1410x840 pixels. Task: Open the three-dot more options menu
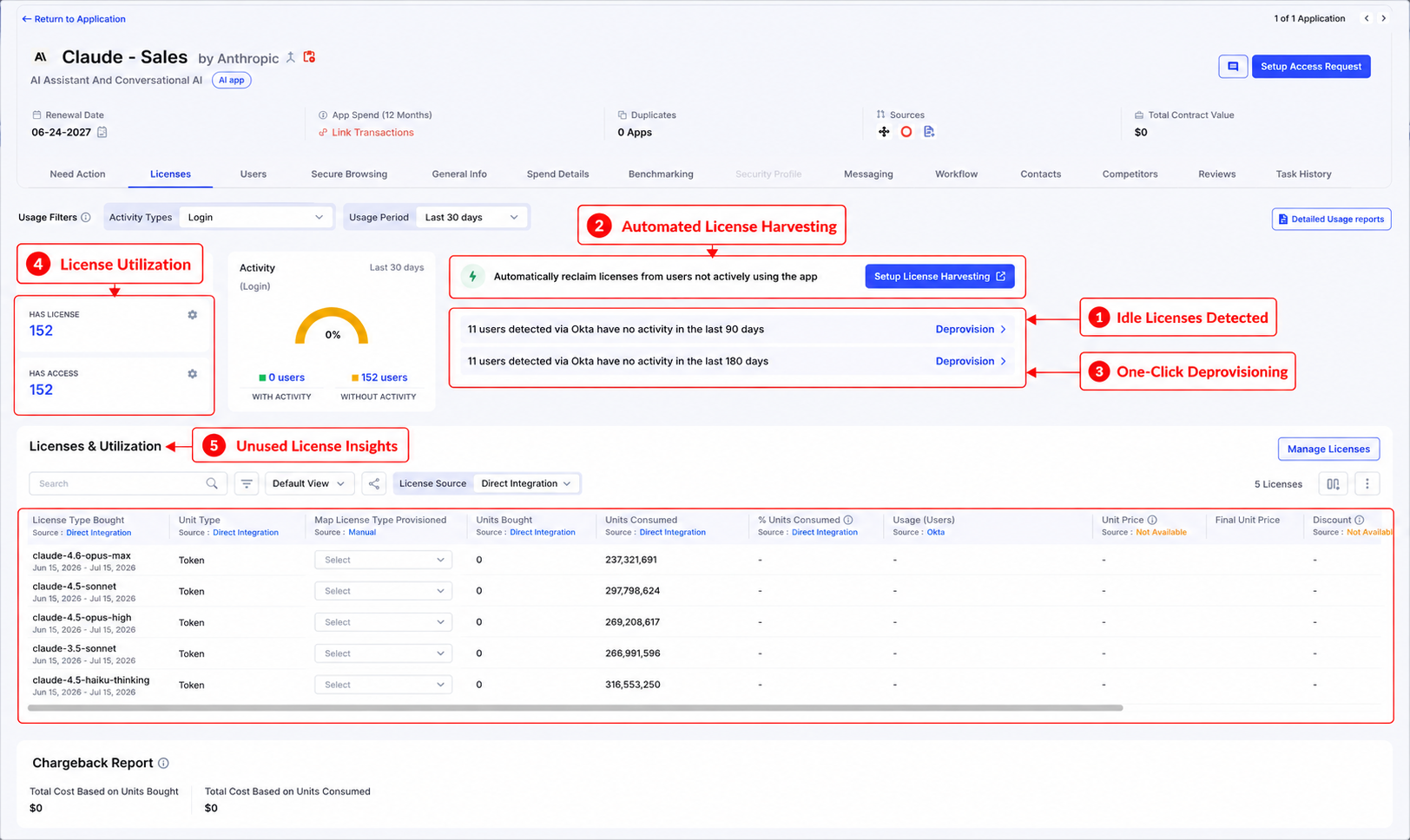[1367, 484]
